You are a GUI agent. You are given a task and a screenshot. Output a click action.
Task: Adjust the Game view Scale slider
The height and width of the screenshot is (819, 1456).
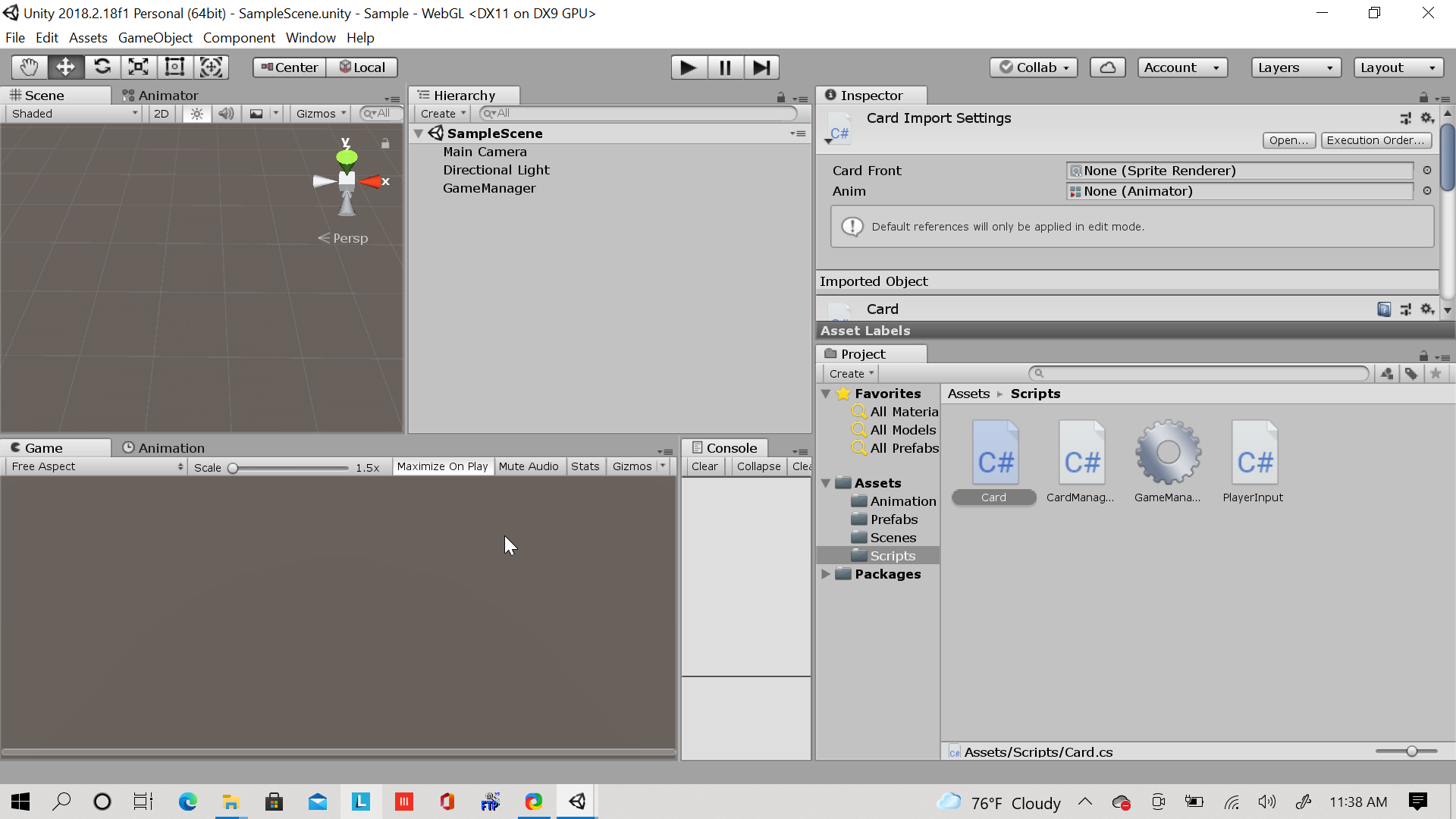pos(234,468)
